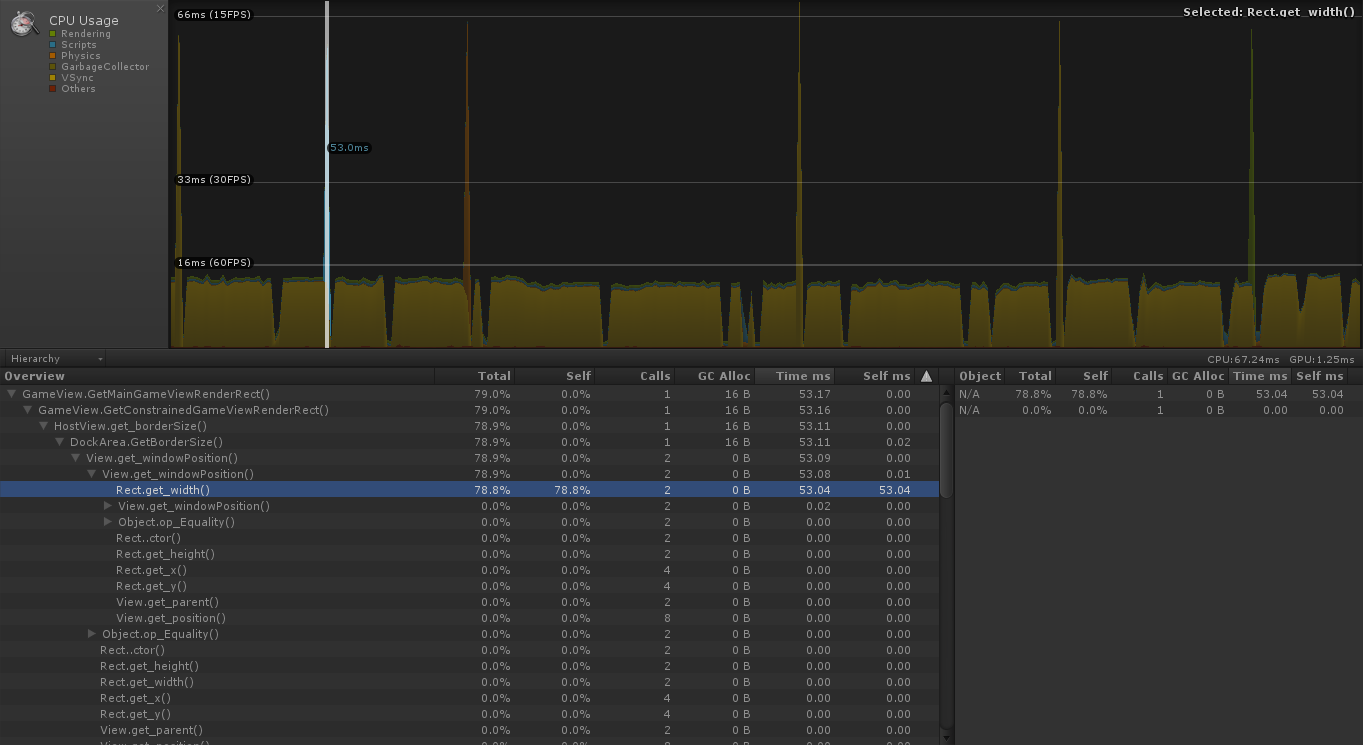
Task: Collapse HostView.get_borderSize() tree row
Action: (44, 426)
